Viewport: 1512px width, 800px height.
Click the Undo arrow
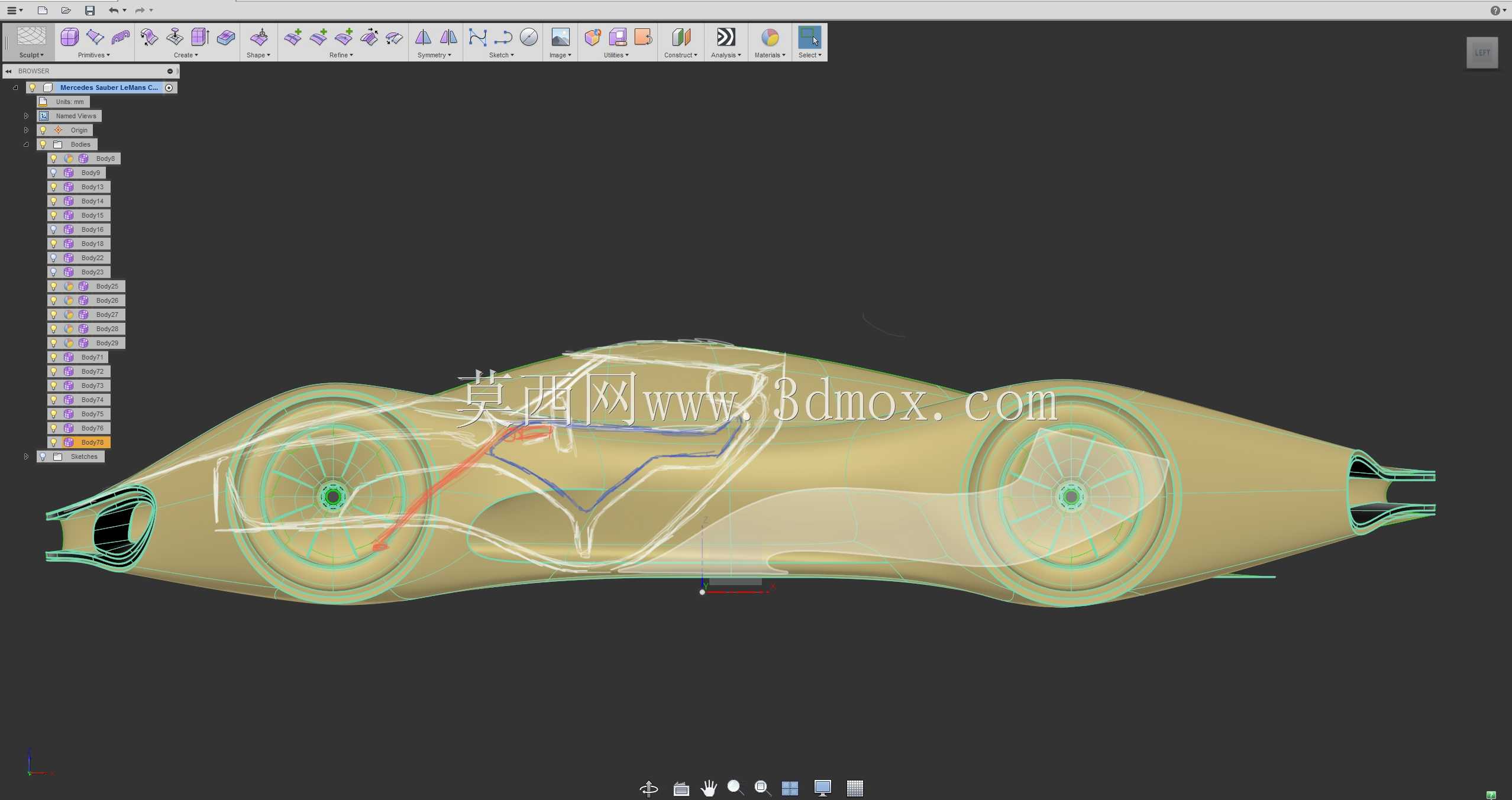click(x=114, y=10)
